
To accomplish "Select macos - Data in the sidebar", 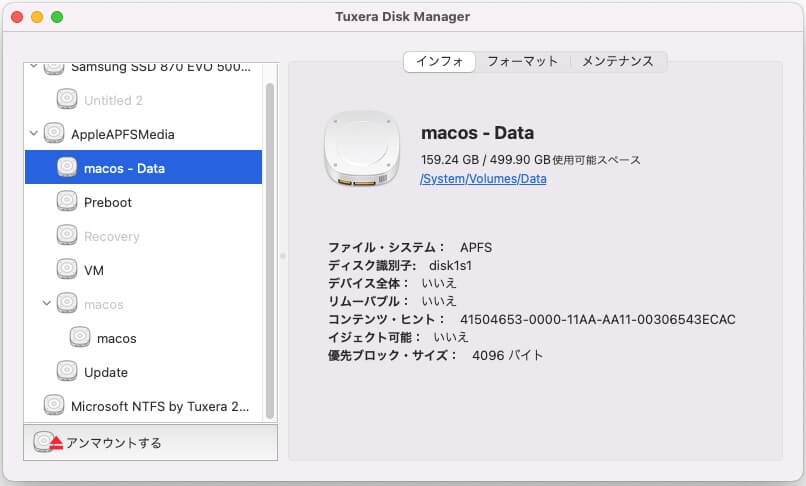I will coord(143,167).
